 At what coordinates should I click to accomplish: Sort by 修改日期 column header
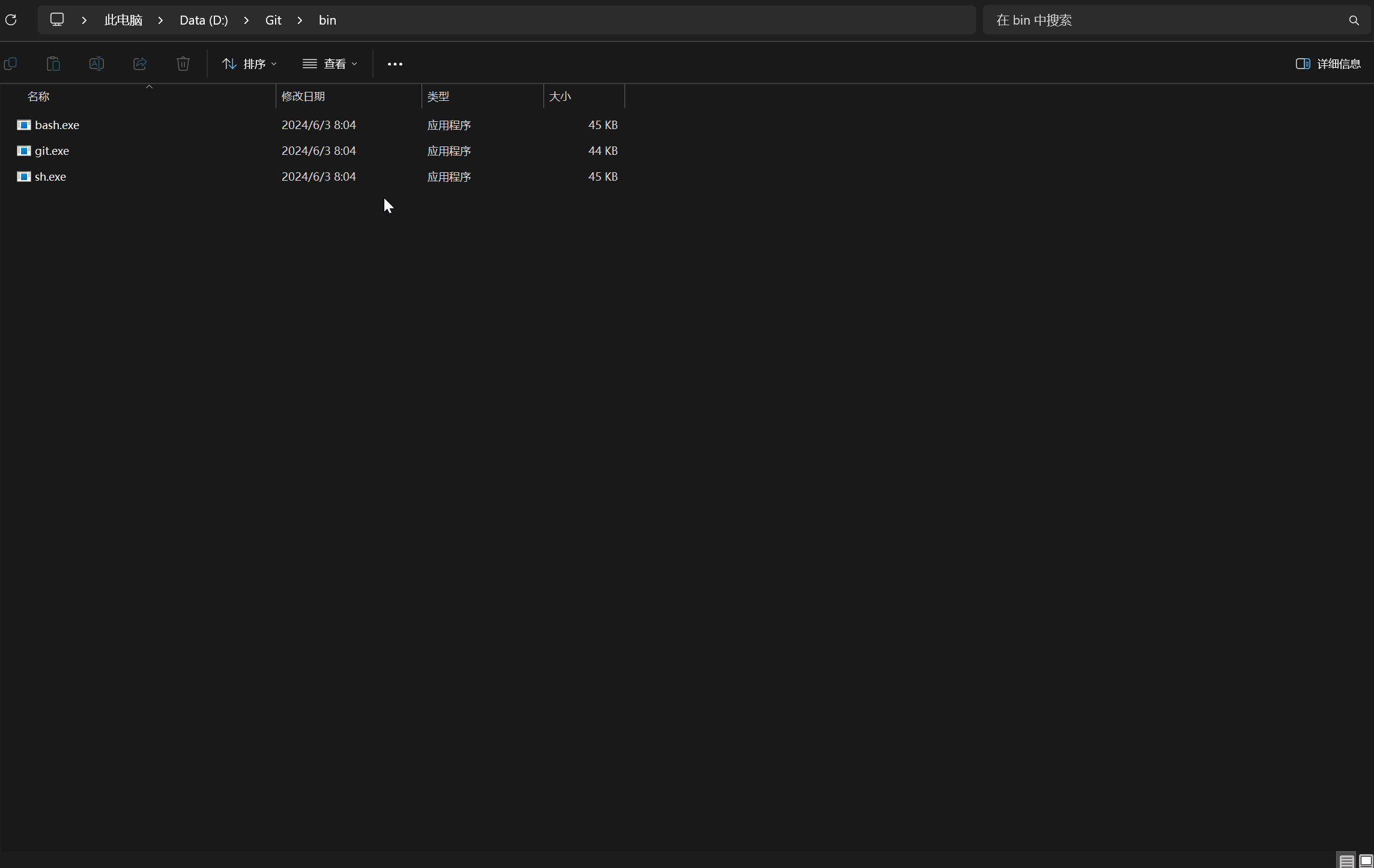[x=303, y=96]
